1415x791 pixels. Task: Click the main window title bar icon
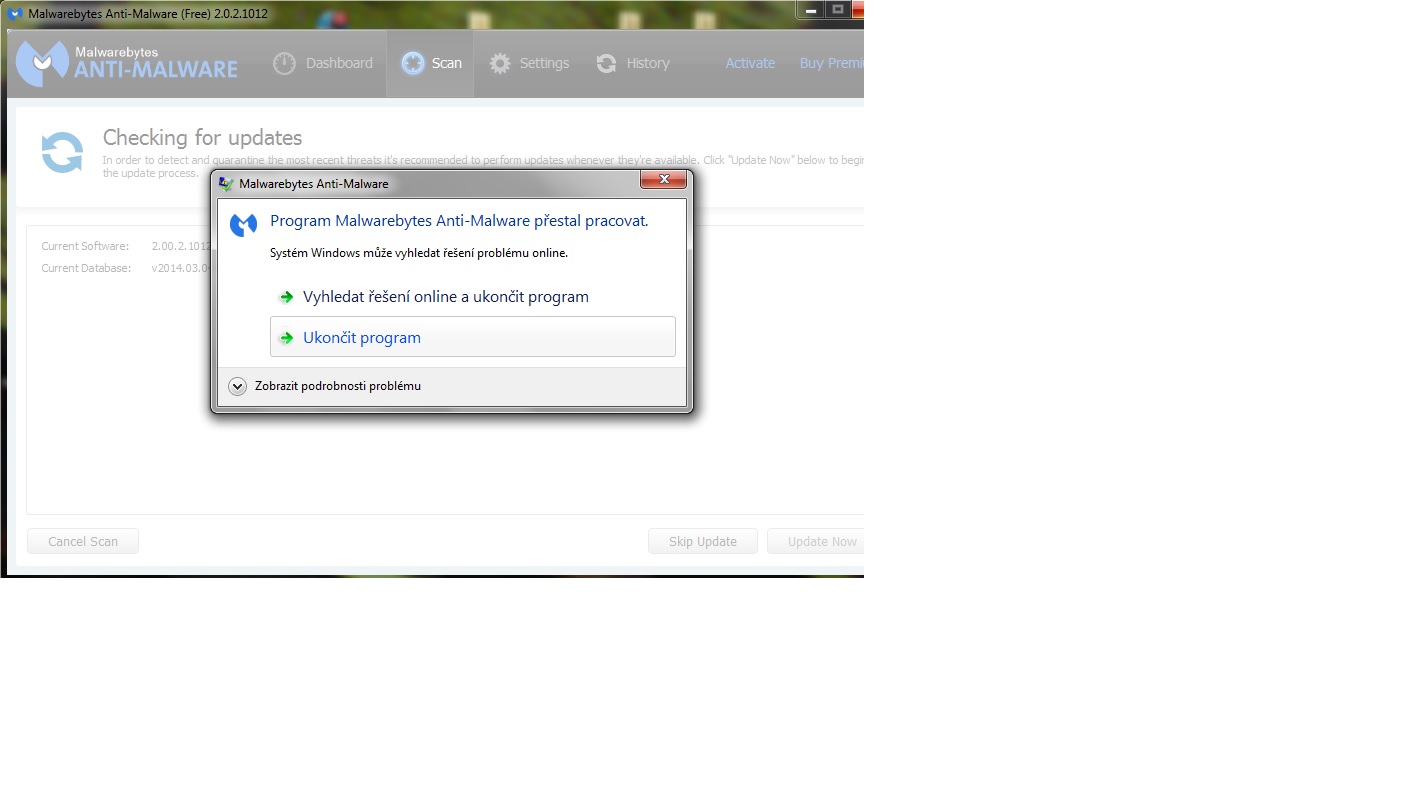click(15, 14)
